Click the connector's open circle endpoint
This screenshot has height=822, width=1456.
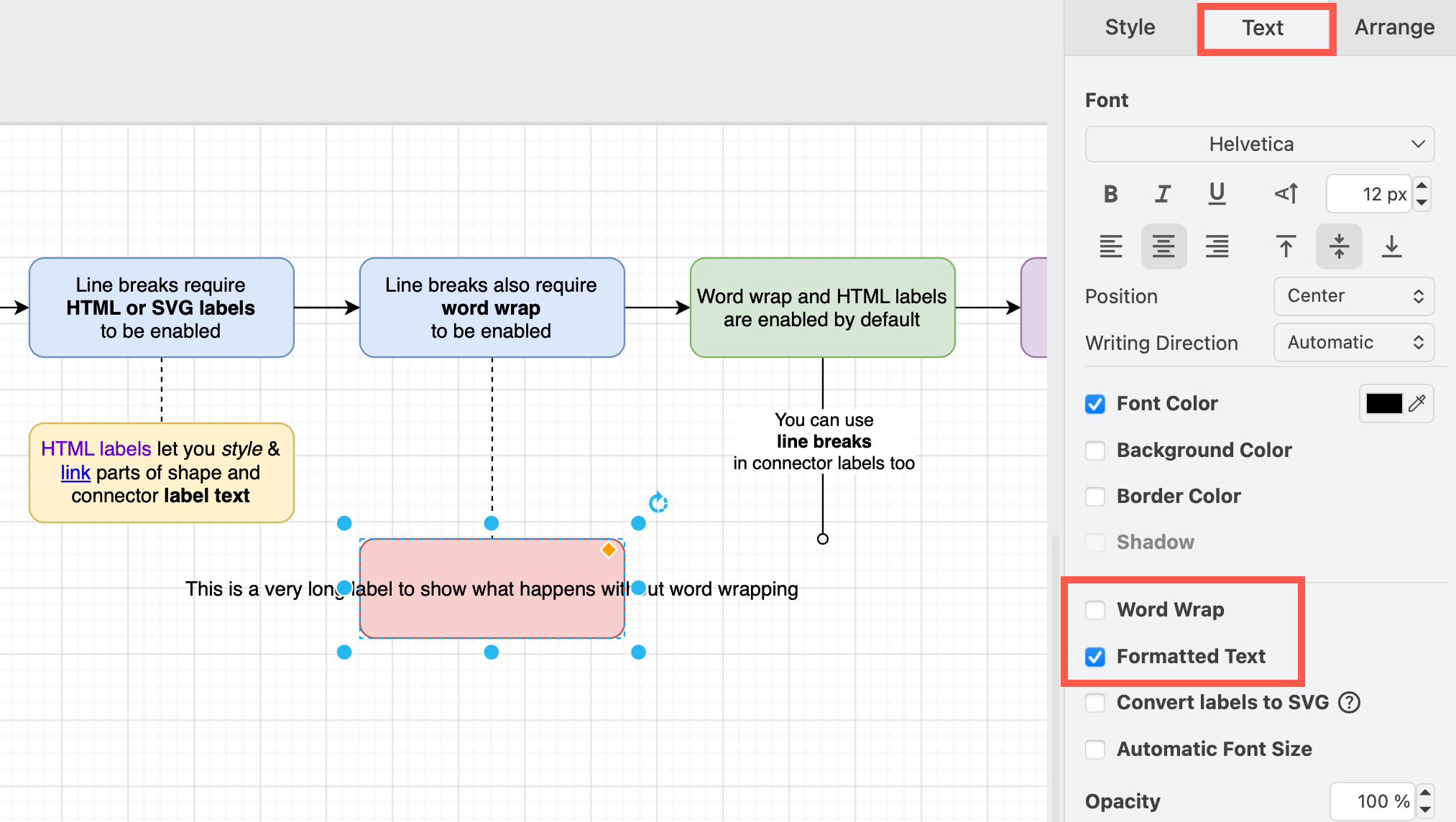(823, 539)
